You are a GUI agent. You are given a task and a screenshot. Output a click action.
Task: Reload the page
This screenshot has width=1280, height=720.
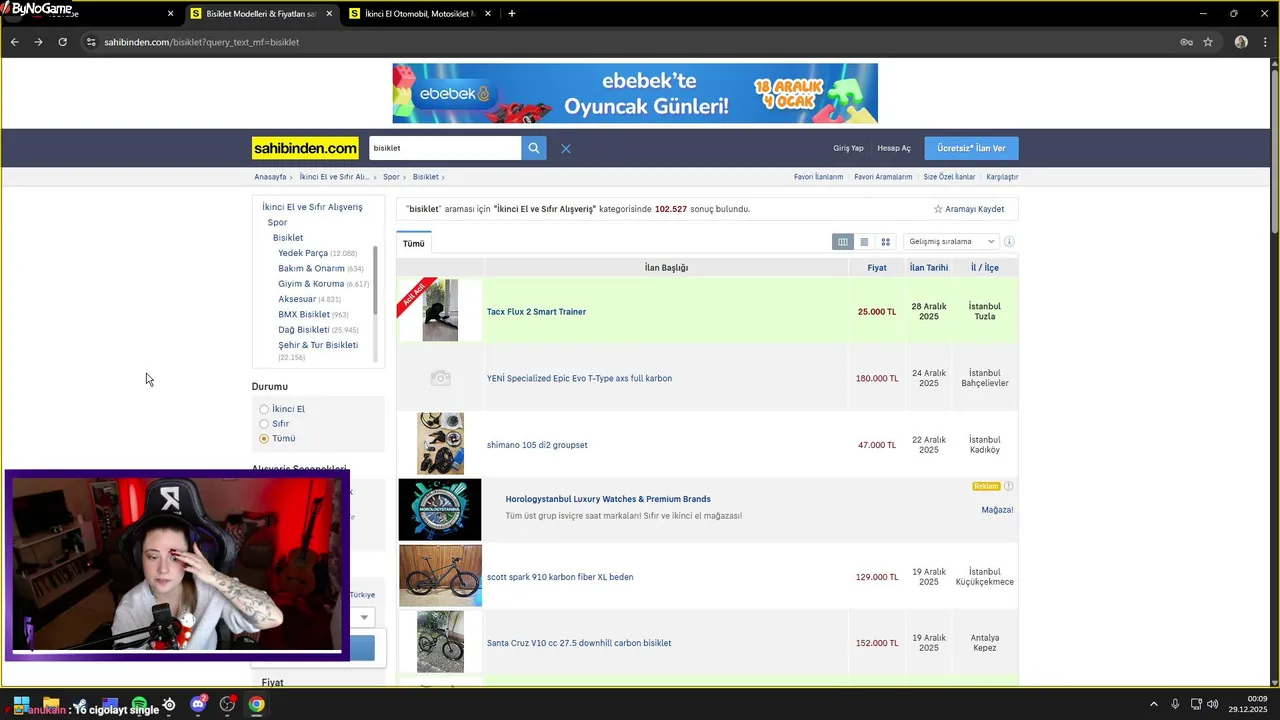(x=62, y=42)
